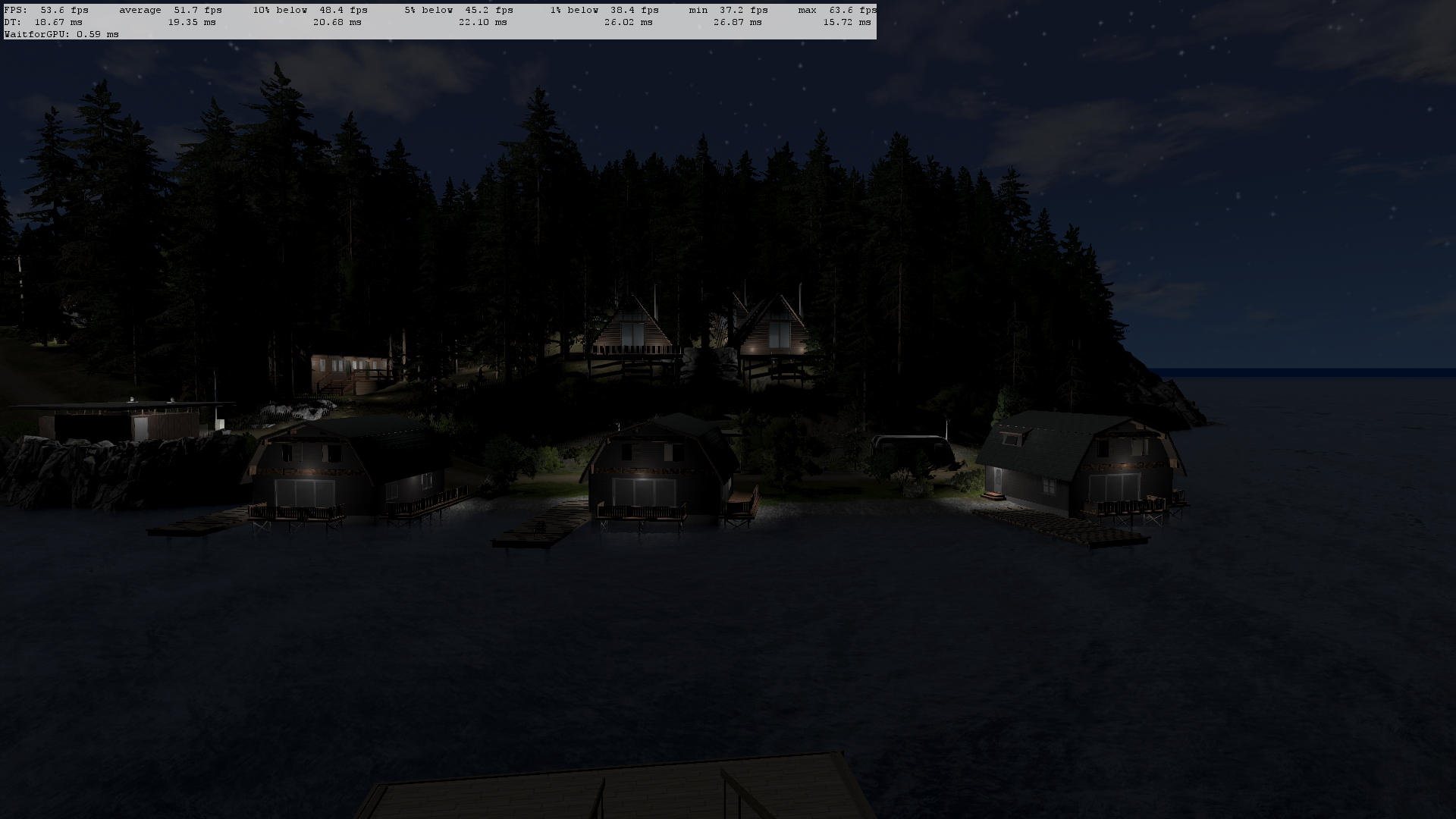Click the 26.02 ms frame time value

[629, 22]
